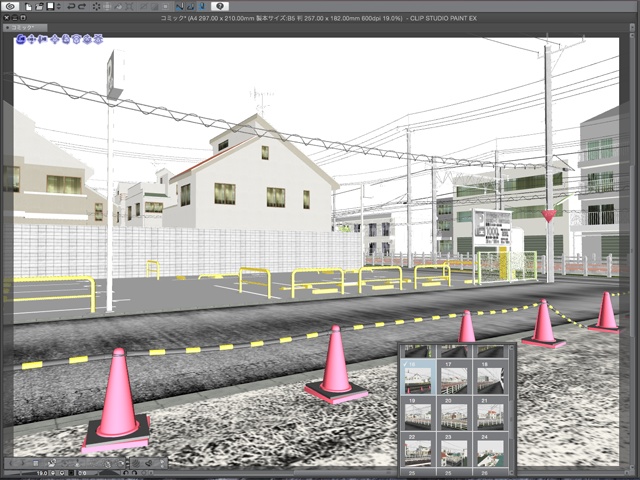The width and height of the screenshot is (640, 480).
Task: Open the object list icon in launcher
Action: [36, 463]
